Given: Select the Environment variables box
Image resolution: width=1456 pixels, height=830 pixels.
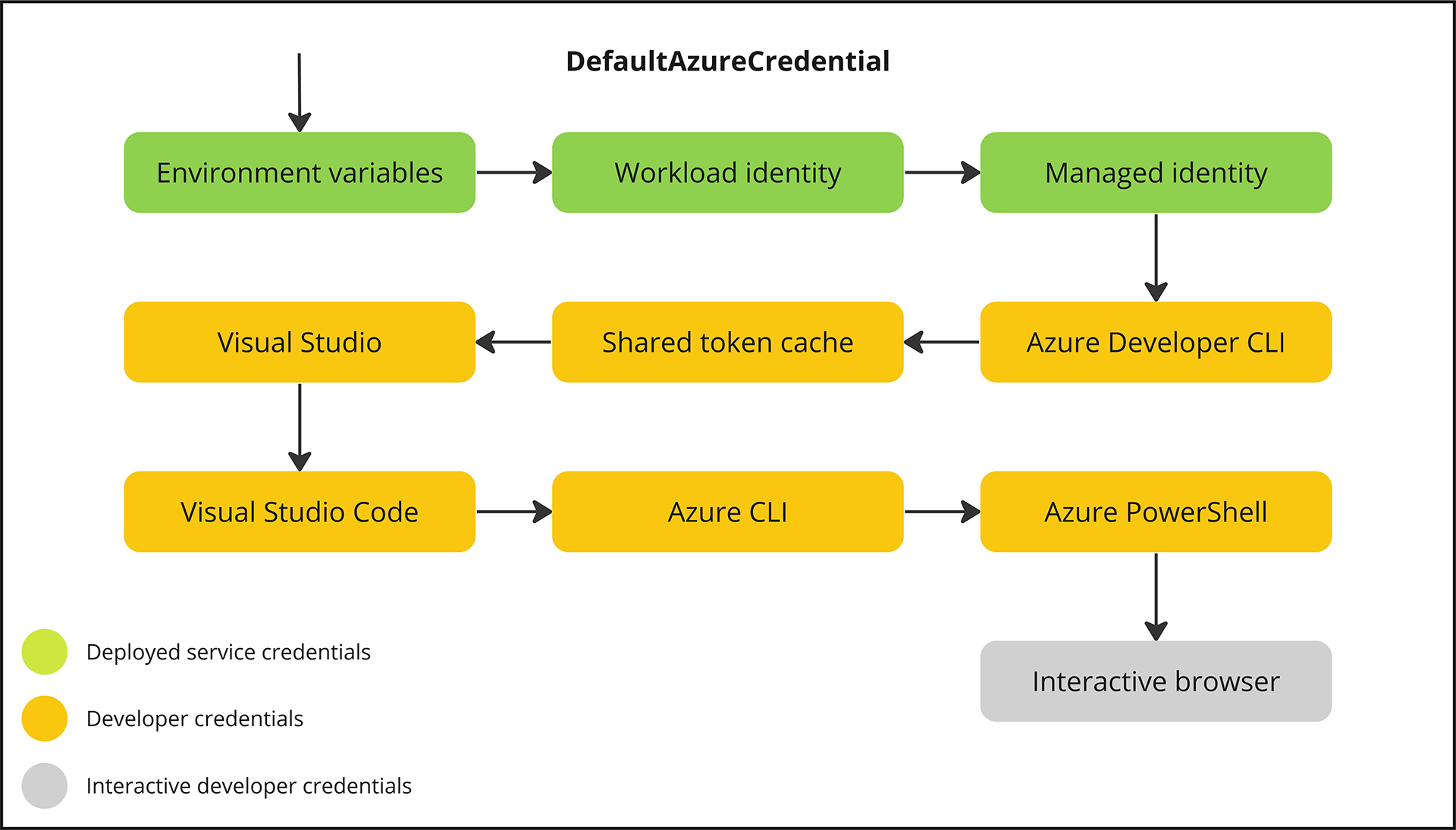Looking at the screenshot, I should tap(300, 173).
